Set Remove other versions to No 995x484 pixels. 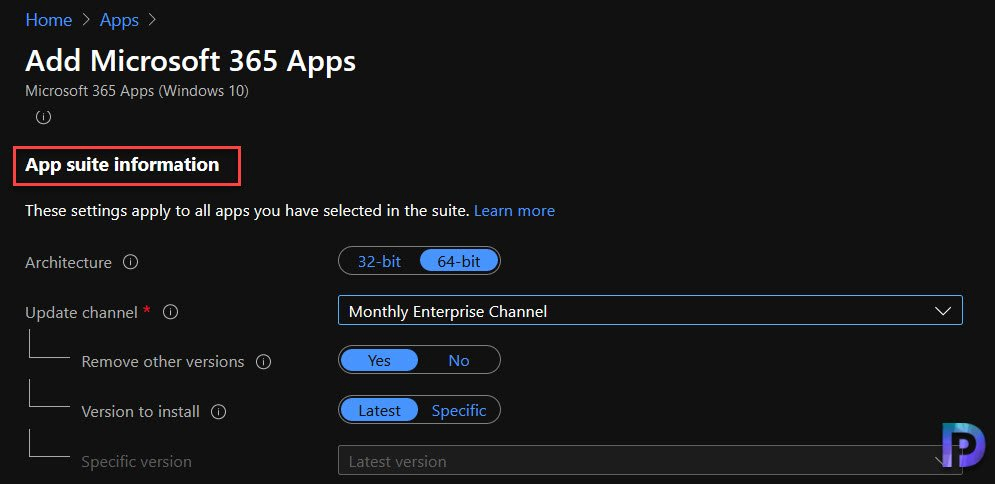pyautogui.click(x=459, y=360)
